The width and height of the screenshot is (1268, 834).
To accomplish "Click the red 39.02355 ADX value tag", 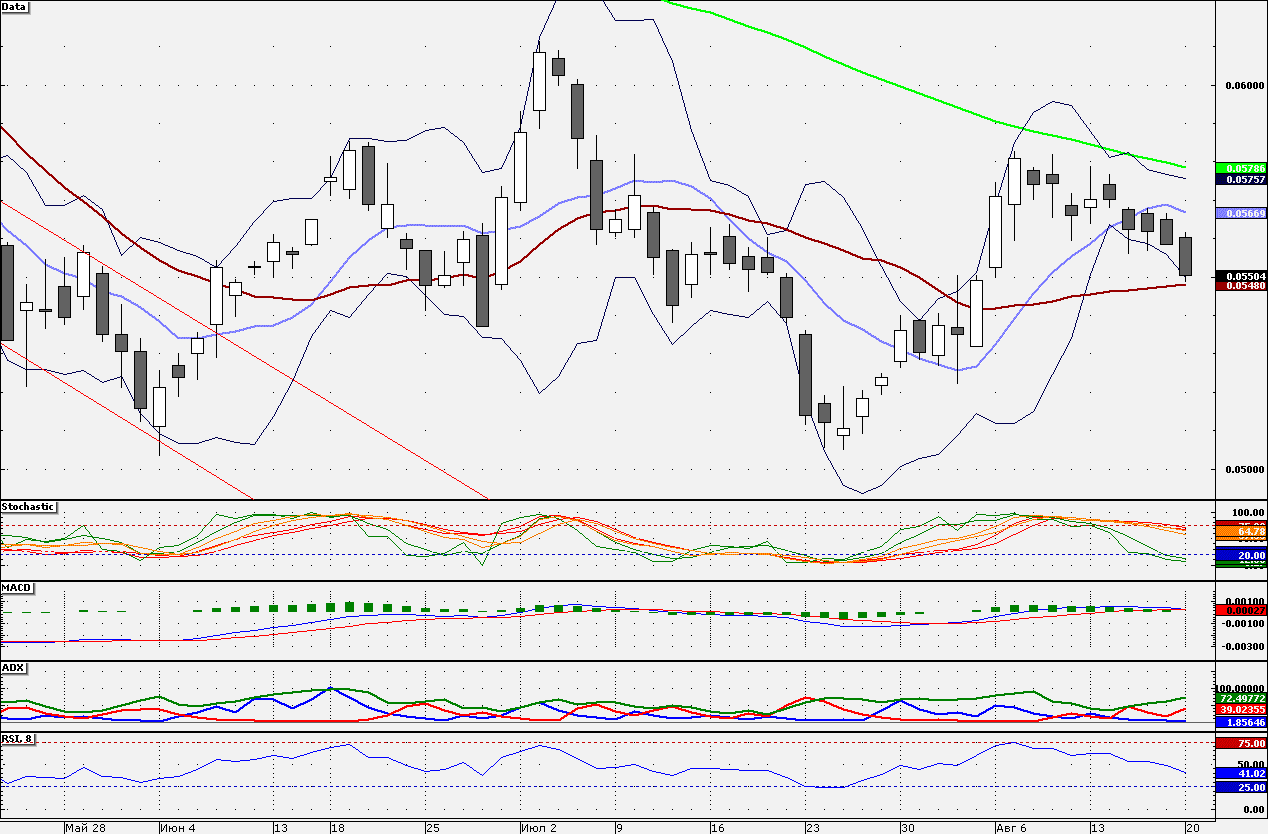I will [1241, 709].
